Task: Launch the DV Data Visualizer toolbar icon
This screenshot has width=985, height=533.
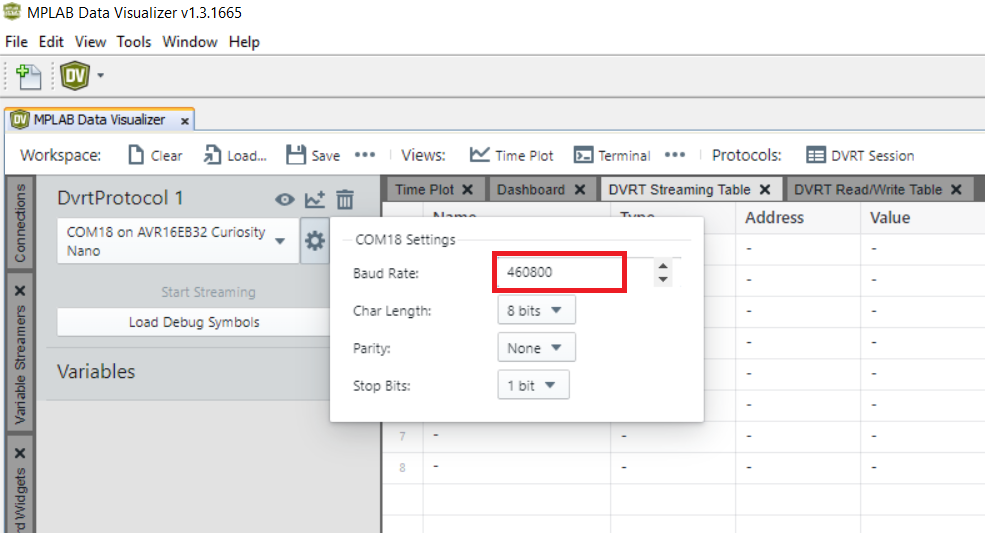Action: coord(75,76)
